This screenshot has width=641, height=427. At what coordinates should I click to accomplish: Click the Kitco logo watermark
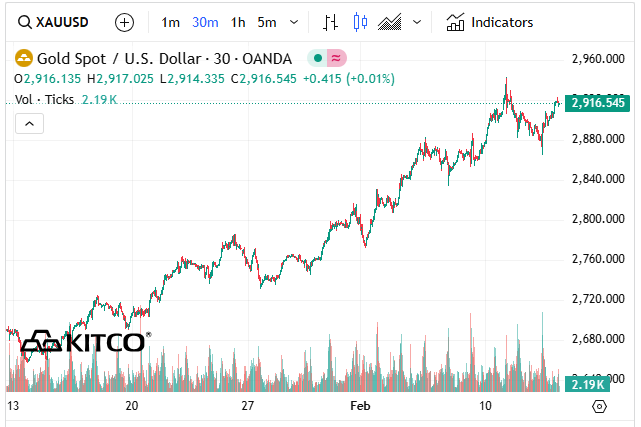[x=86, y=343]
